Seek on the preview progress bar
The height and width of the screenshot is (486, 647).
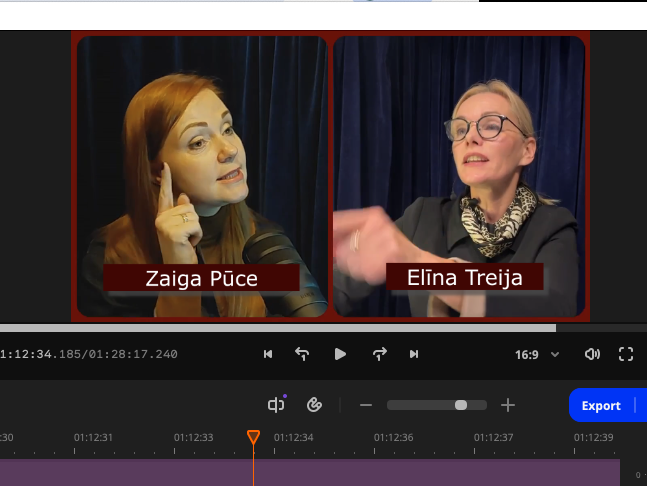(324, 328)
